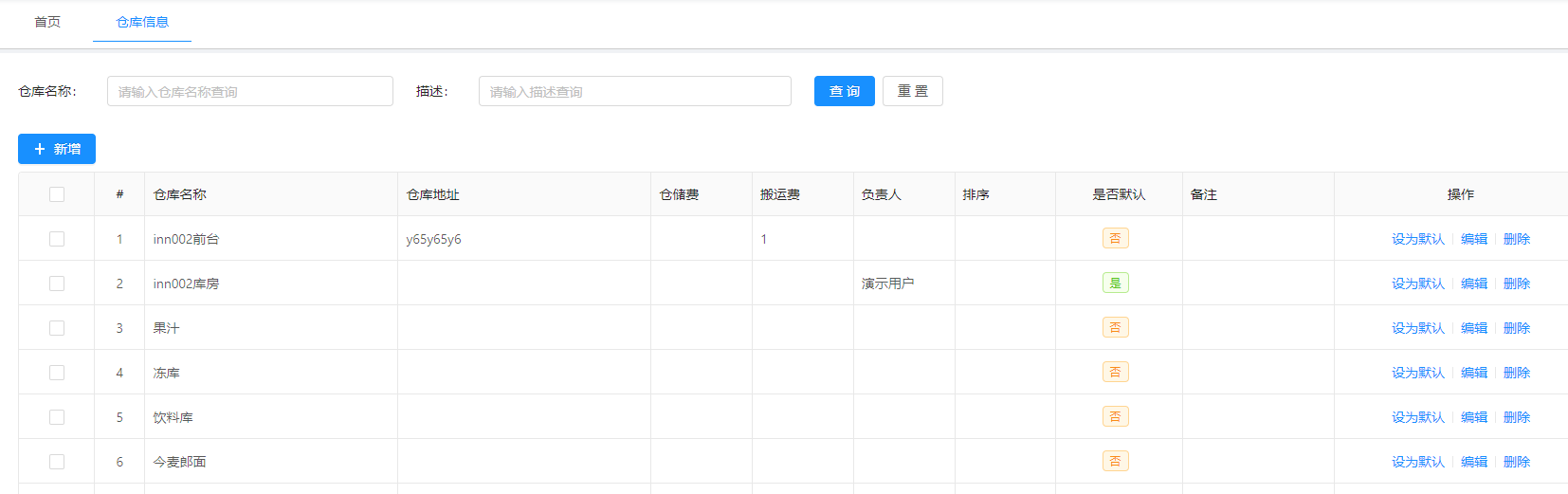Click the 新增 button with plus icon
This screenshot has height=494, width=1568.
[x=57, y=149]
